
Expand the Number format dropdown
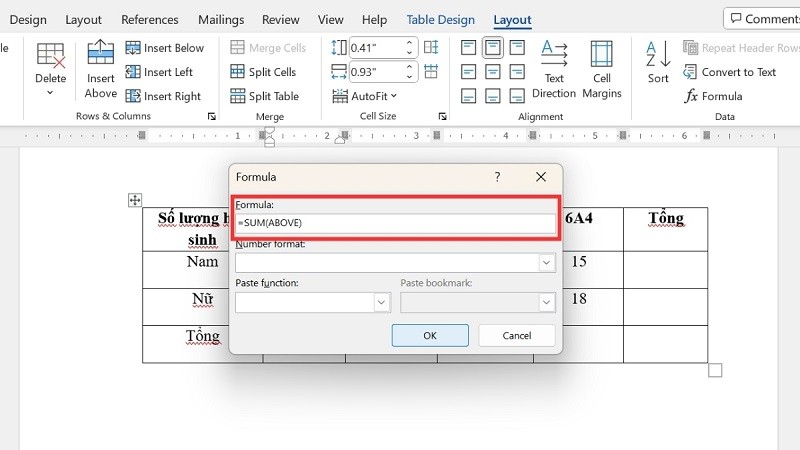[x=546, y=263]
